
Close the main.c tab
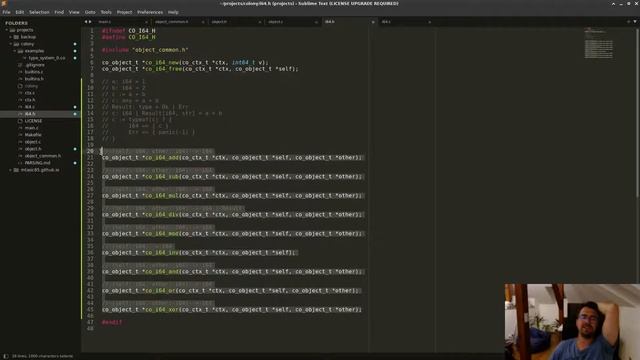147,22
